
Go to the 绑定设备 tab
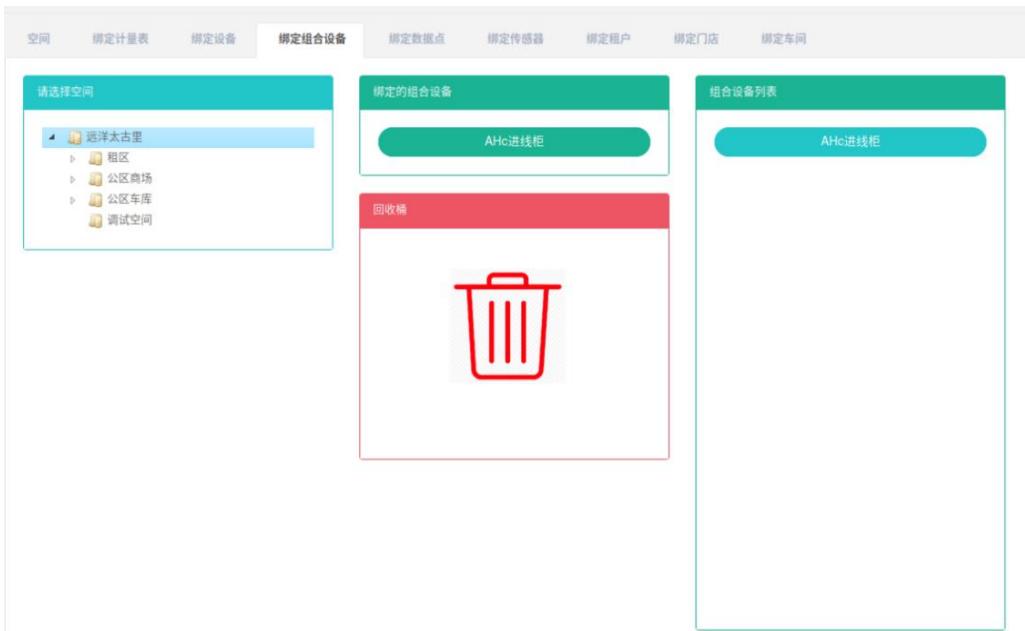coord(214,39)
